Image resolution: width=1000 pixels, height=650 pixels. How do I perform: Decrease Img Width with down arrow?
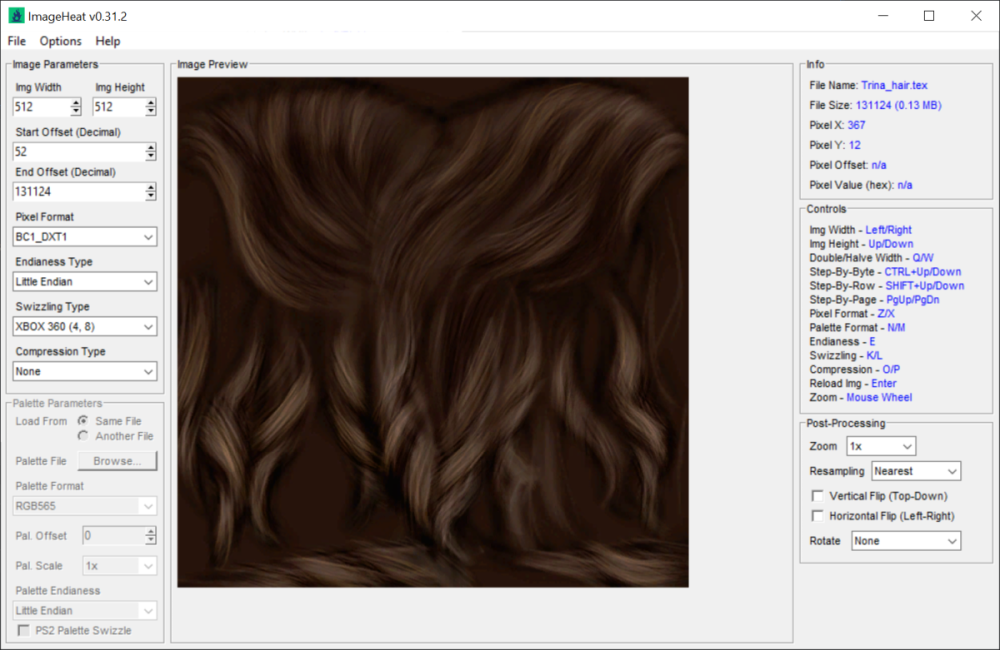[x=76, y=111]
